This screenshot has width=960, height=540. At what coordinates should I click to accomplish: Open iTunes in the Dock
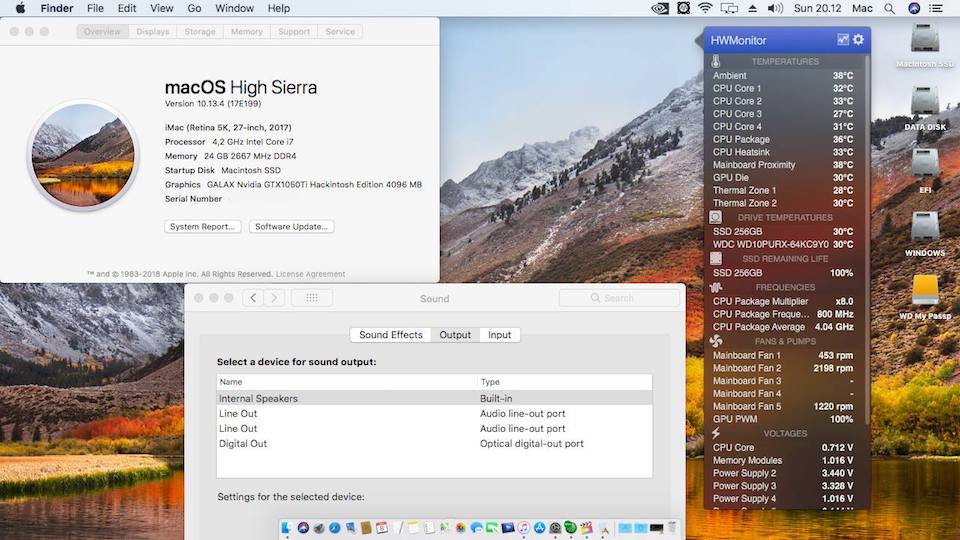click(524, 527)
